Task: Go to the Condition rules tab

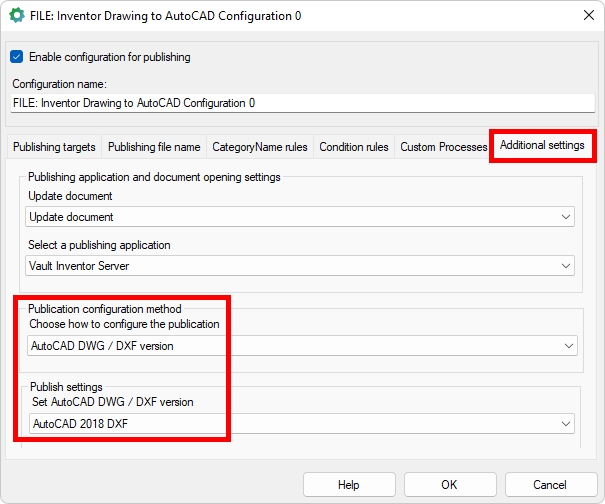Action: (354, 147)
